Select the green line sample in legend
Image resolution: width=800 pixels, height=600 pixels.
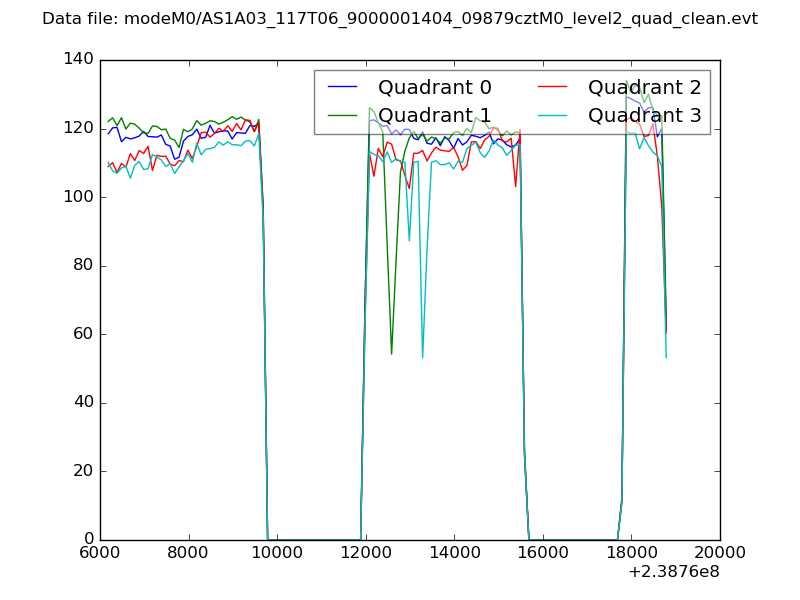pos(343,115)
